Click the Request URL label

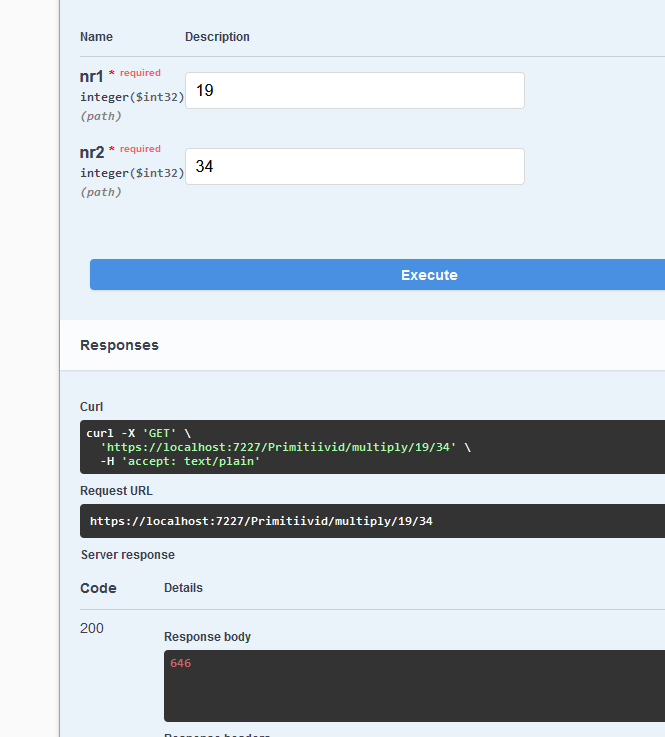click(x=116, y=491)
